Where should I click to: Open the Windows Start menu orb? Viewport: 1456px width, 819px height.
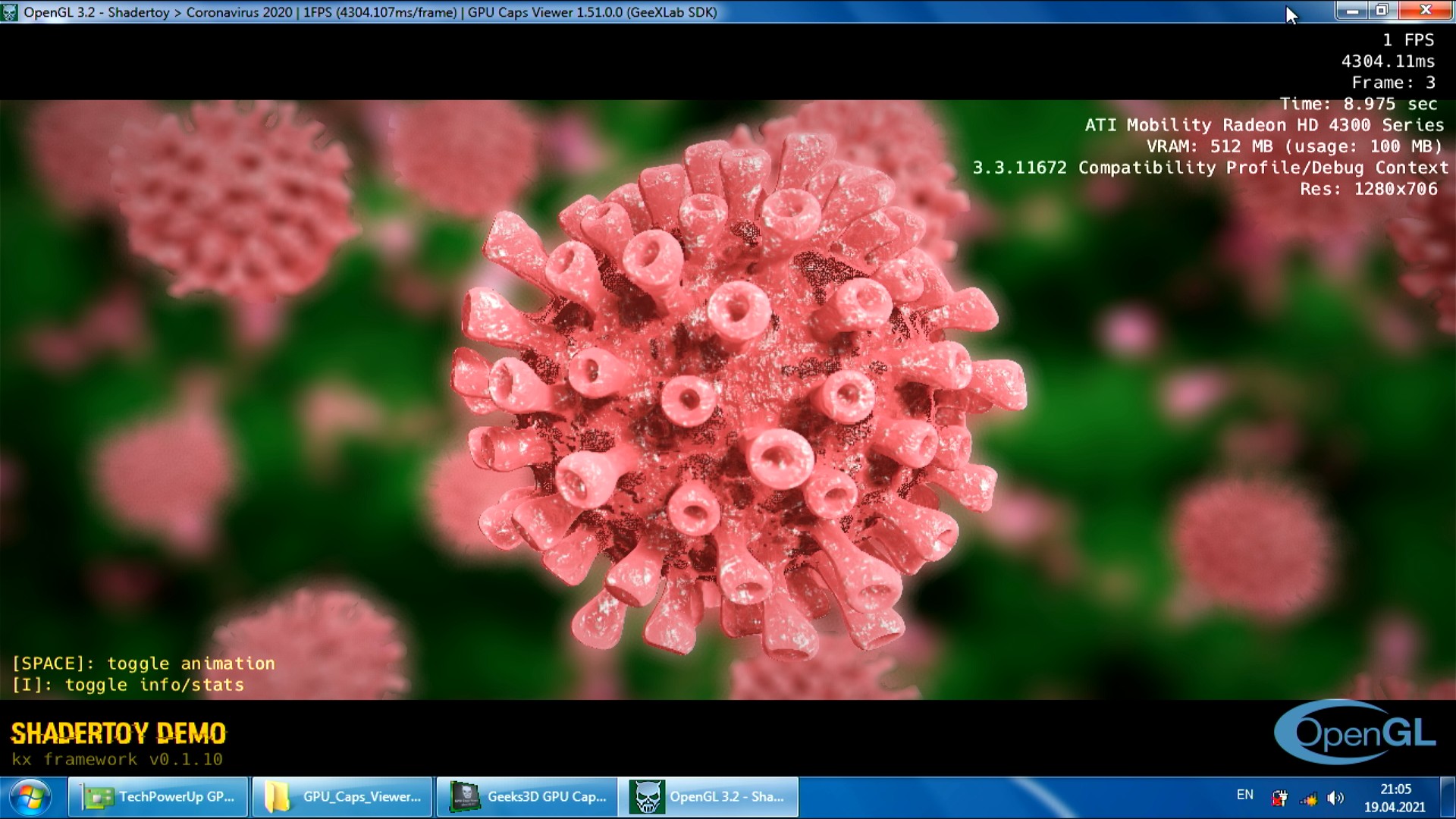(x=30, y=797)
